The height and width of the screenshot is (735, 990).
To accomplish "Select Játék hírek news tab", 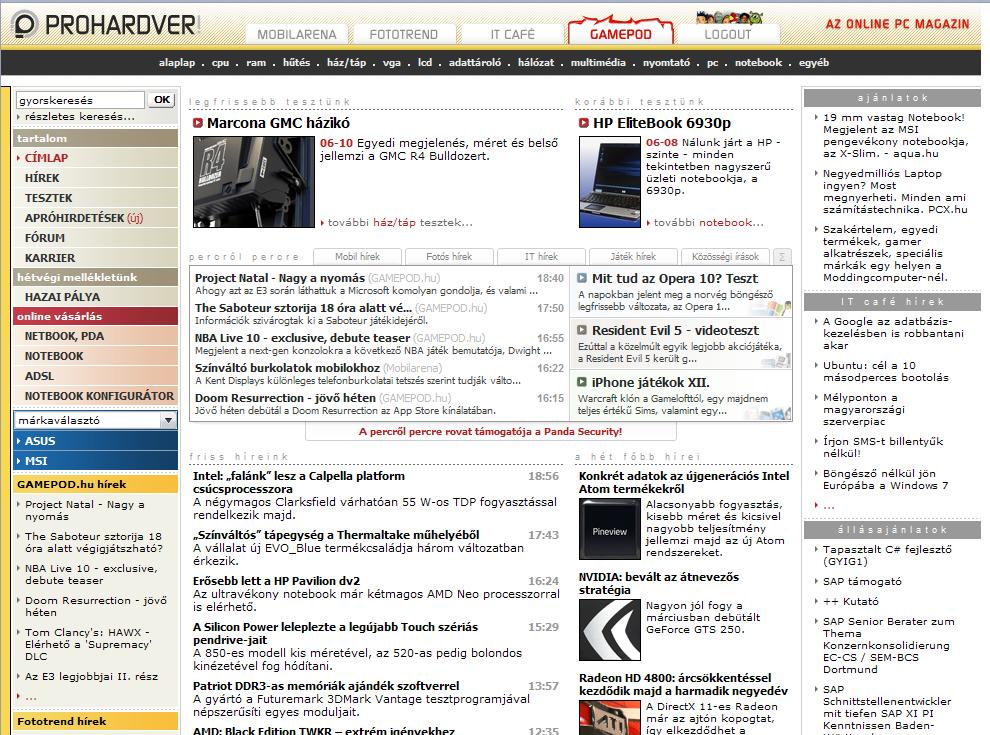I will (x=633, y=256).
